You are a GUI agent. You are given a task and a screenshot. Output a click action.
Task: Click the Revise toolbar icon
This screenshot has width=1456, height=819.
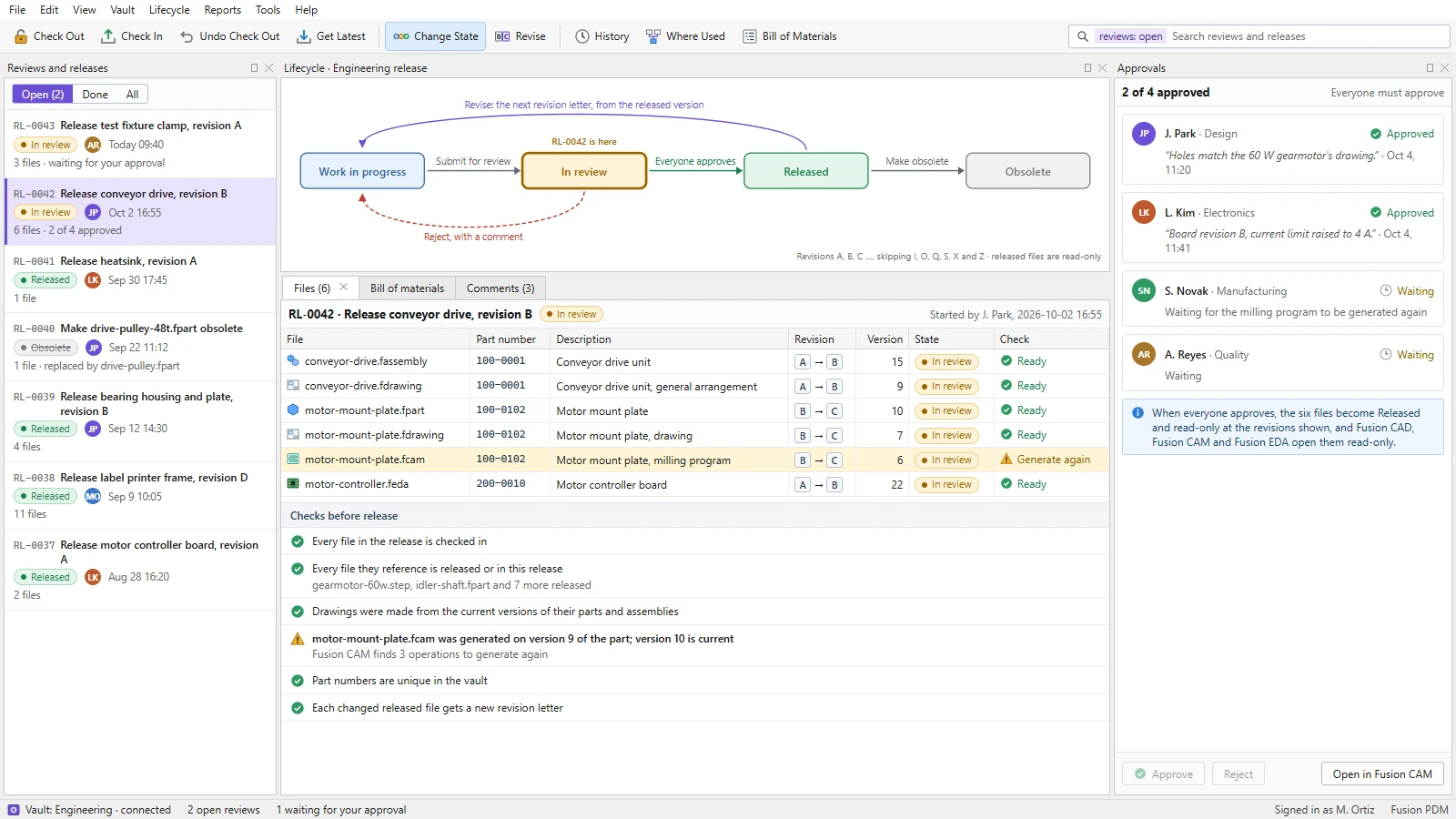pos(502,36)
